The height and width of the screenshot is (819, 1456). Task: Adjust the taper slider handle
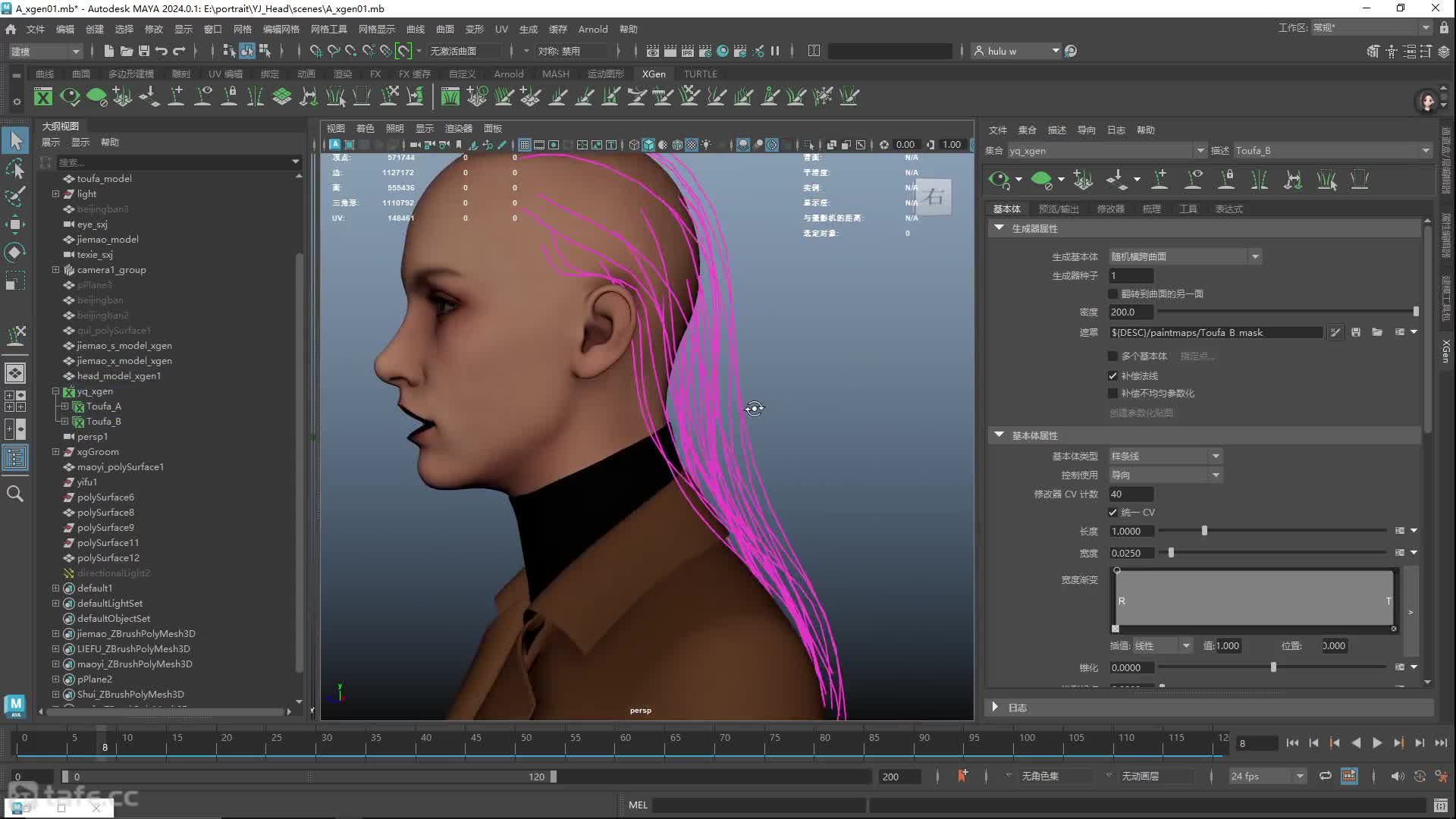[1273, 668]
